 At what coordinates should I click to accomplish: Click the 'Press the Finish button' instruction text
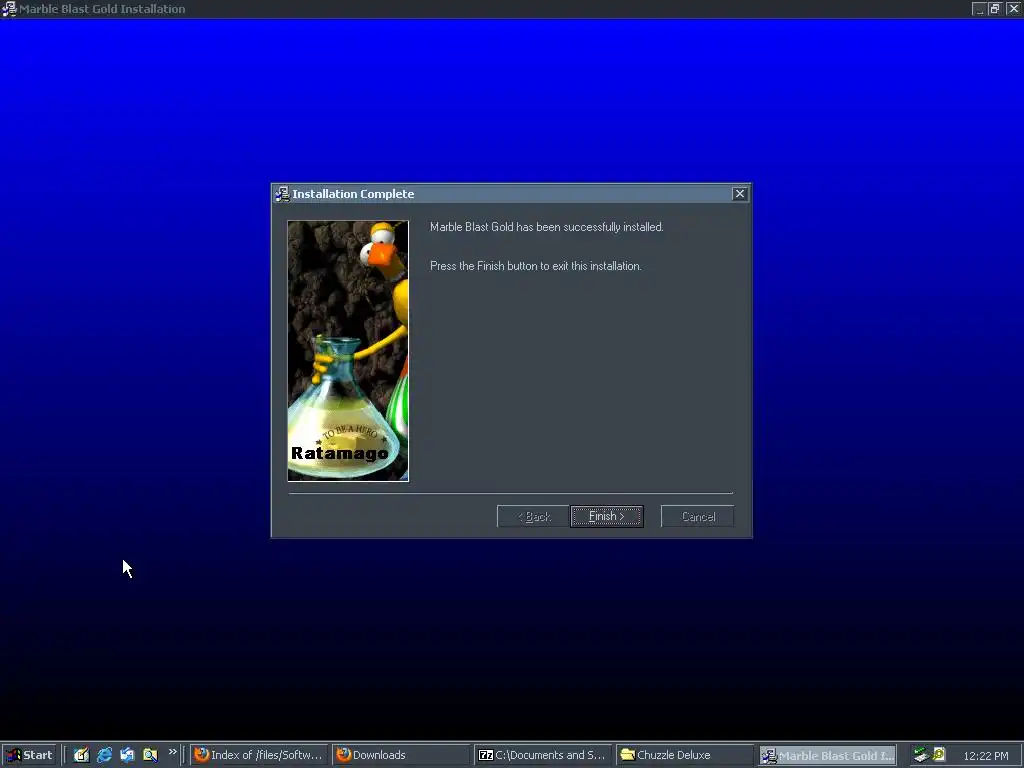click(536, 266)
